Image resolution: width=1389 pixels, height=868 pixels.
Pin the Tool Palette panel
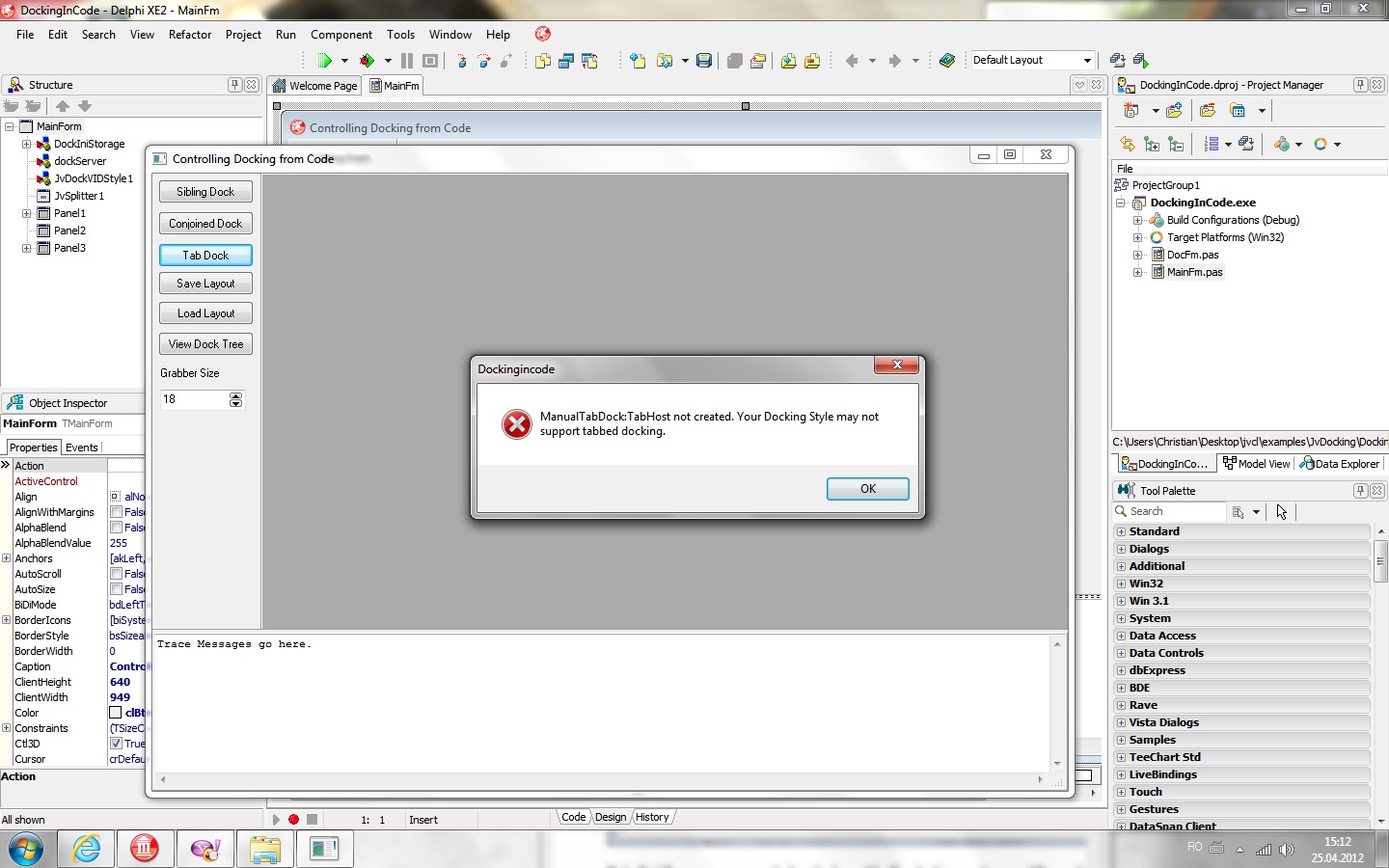pyautogui.click(x=1360, y=491)
